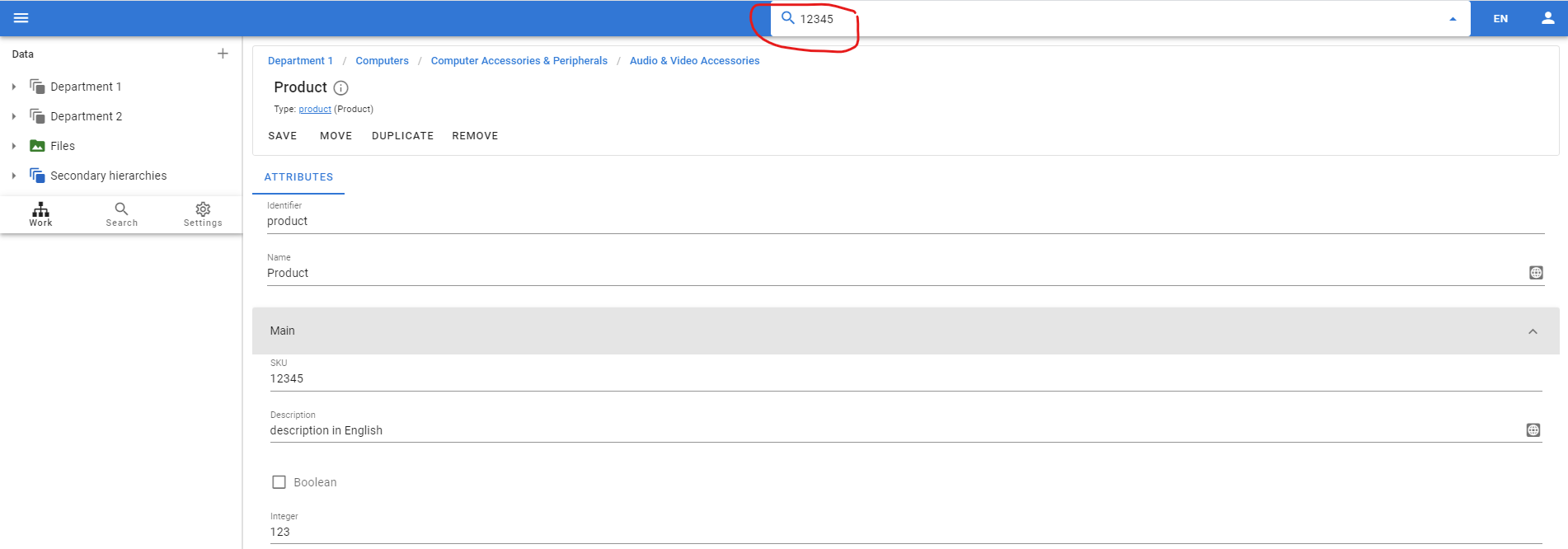Click the Department 2 stack icon
The height and width of the screenshot is (549, 1568).
tap(37, 116)
